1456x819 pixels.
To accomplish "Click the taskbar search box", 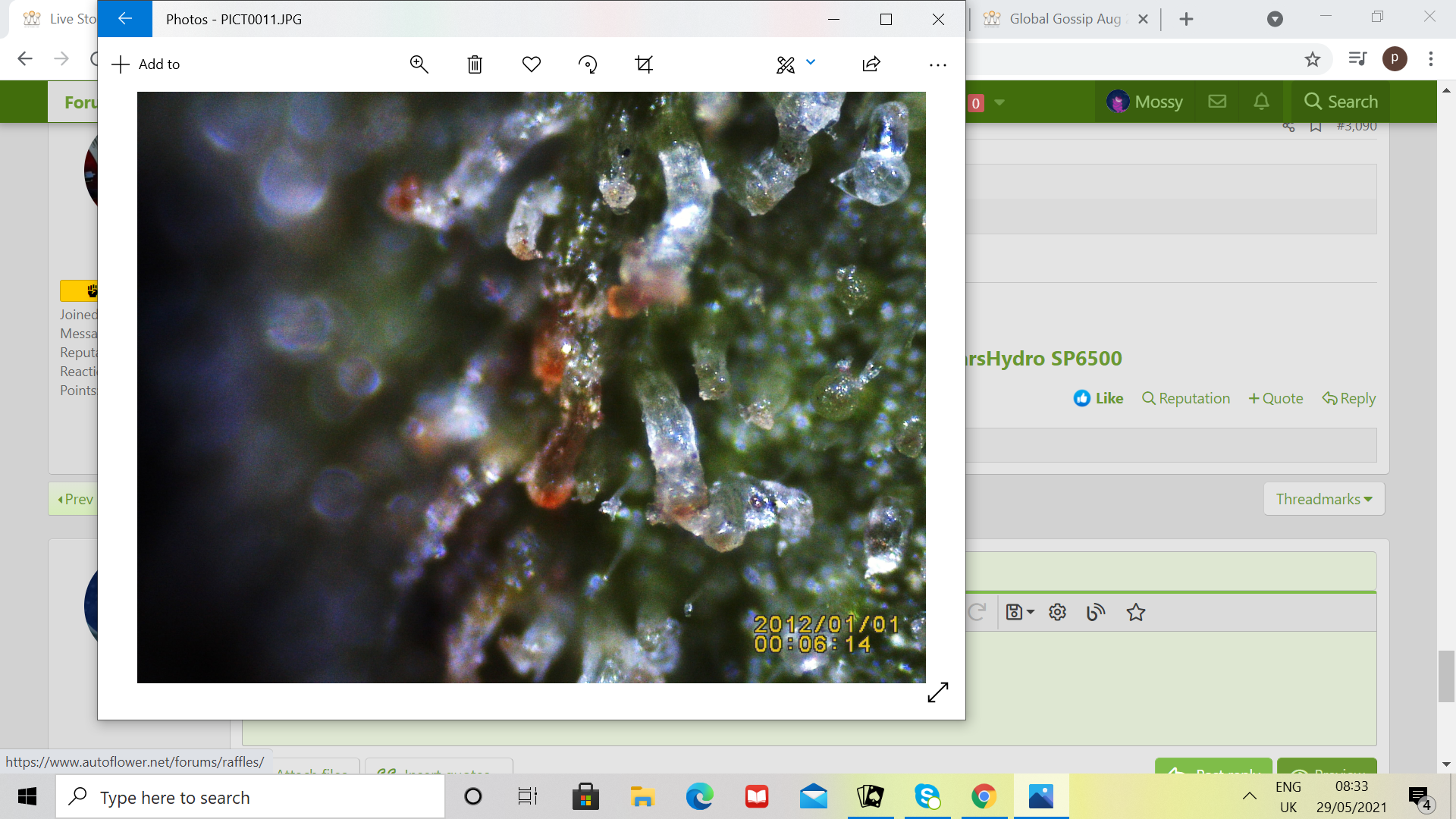I will tap(250, 797).
